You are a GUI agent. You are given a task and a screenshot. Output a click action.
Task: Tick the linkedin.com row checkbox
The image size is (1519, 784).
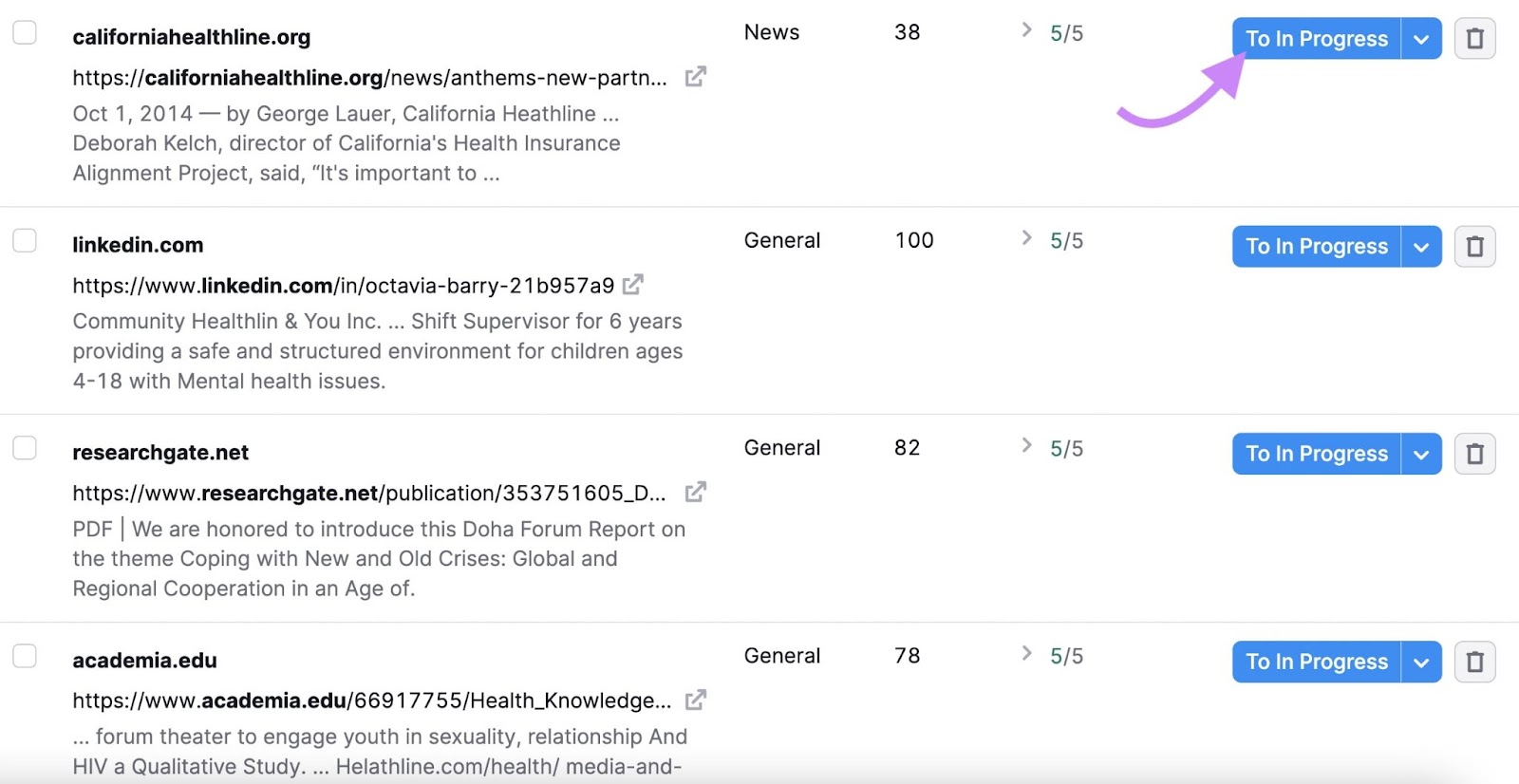(x=25, y=240)
